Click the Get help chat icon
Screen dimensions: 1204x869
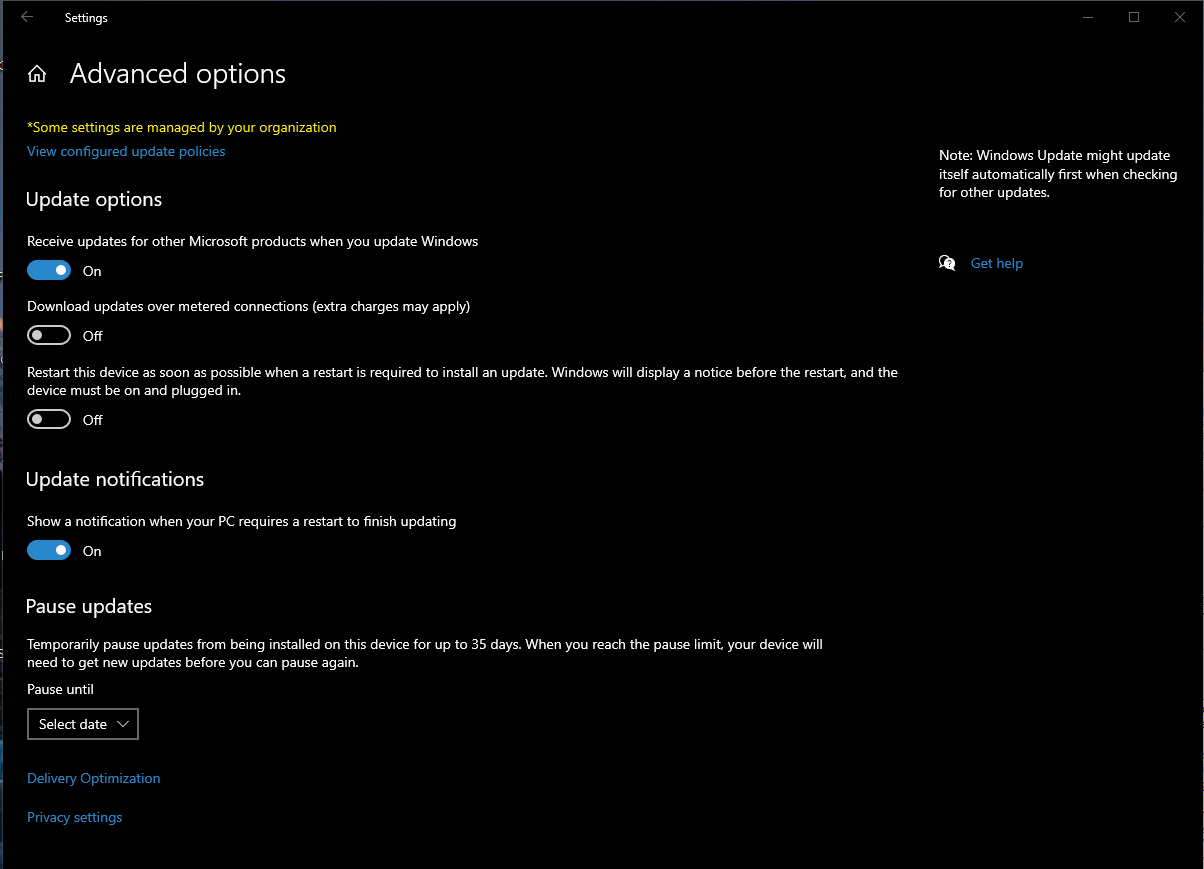tap(947, 263)
